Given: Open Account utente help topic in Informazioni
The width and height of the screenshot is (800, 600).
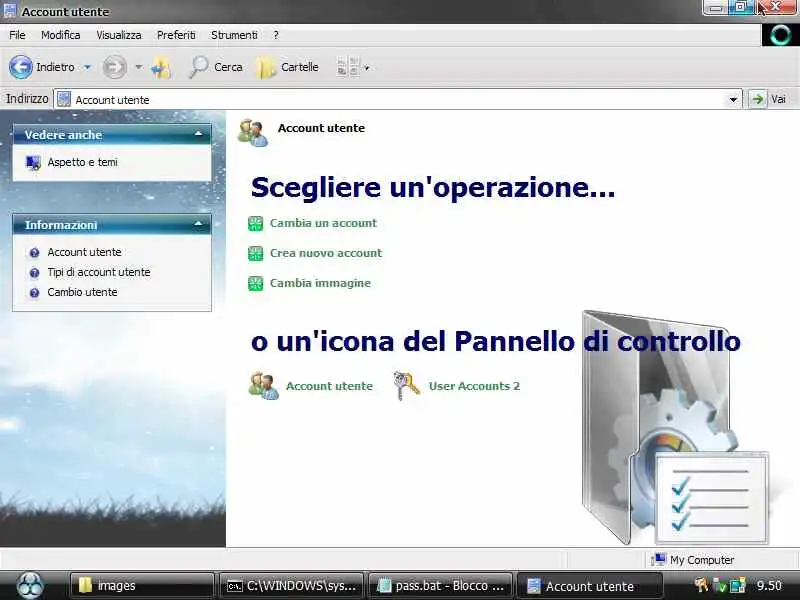Looking at the screenshot, I should click(x=84, y=252).
